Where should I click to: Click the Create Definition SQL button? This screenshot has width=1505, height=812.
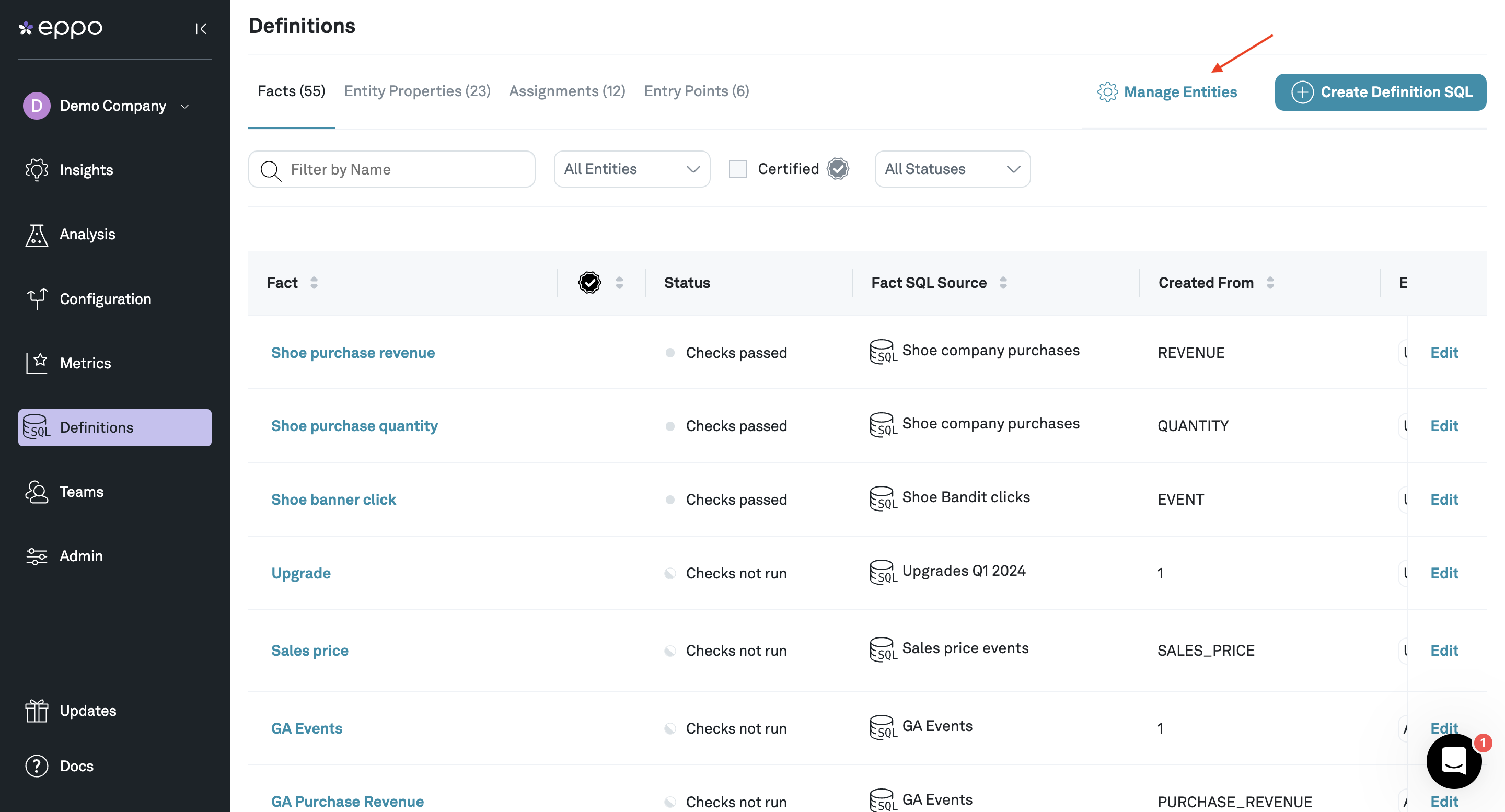point(1380,92)
